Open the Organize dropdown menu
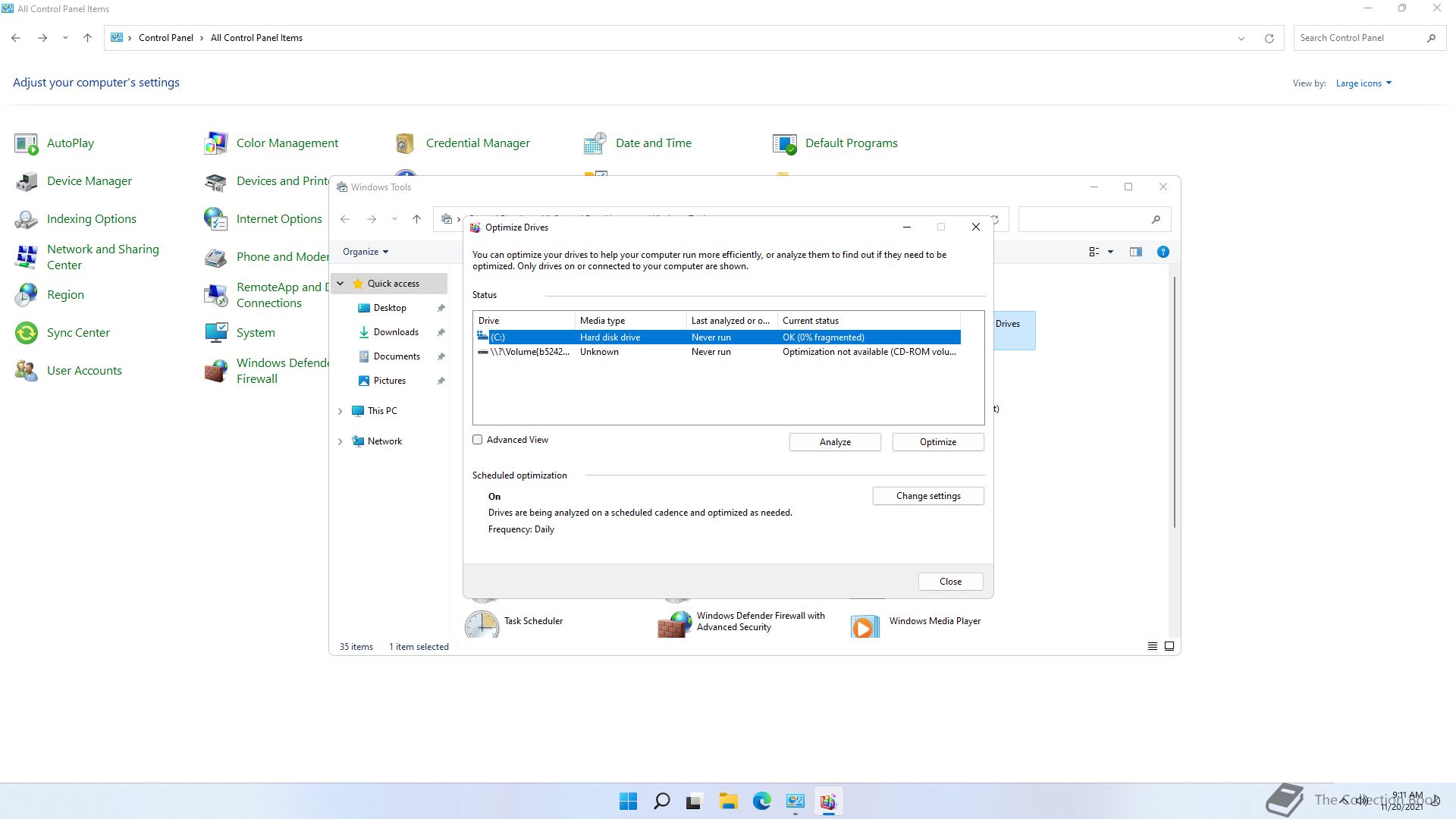The height and width of the screenshot is (819, 1456). pyautogui.click(x=365, y=252)
